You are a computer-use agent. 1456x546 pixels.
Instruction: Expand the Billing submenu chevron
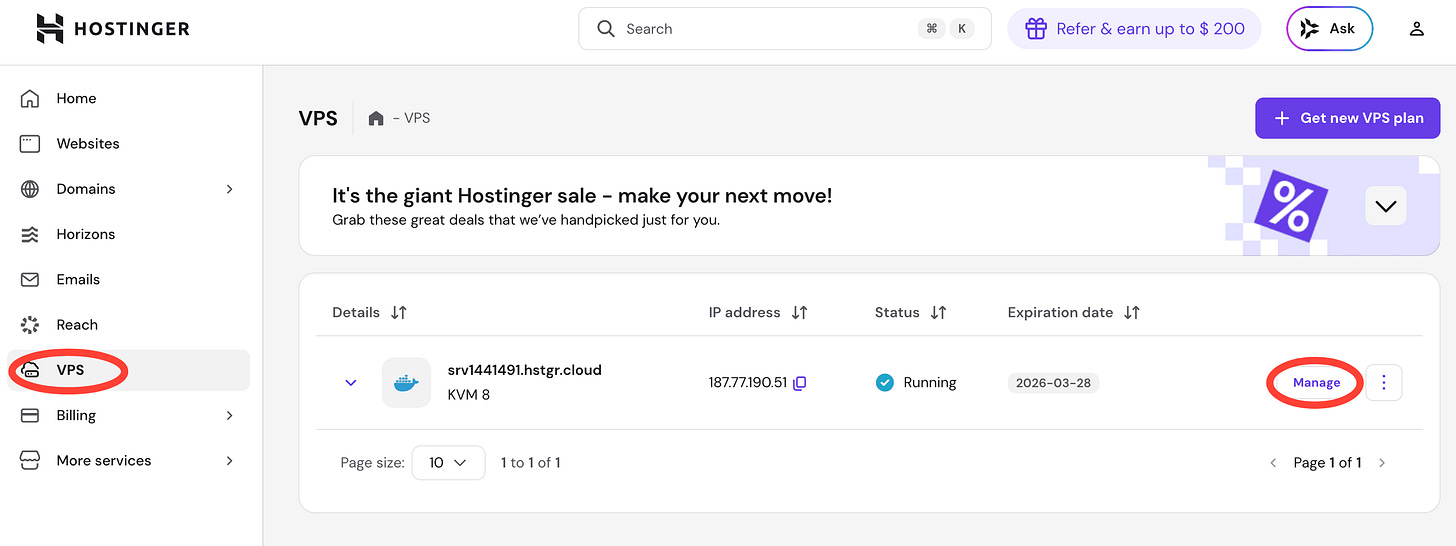pyautogui.click(x=229, y=415)
